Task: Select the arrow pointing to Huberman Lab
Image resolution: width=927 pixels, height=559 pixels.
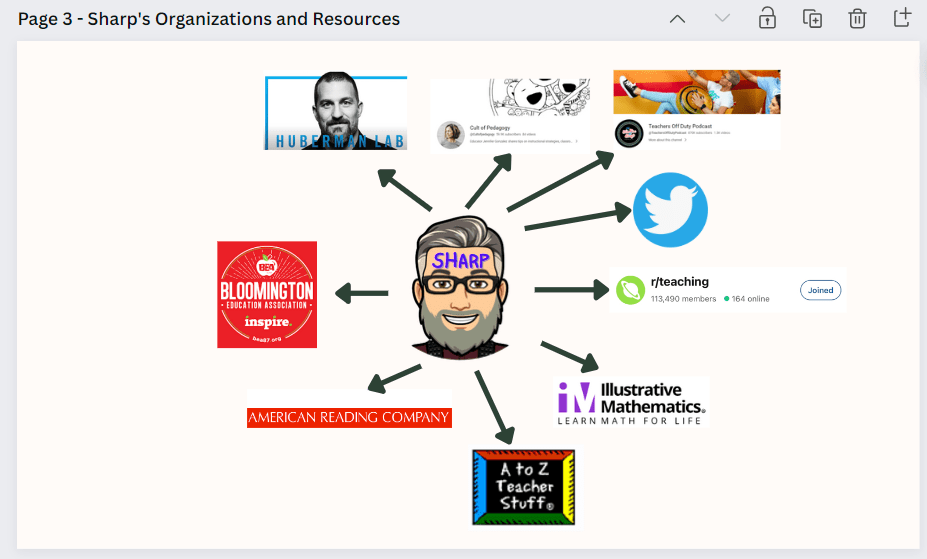Action: [404, 189]
